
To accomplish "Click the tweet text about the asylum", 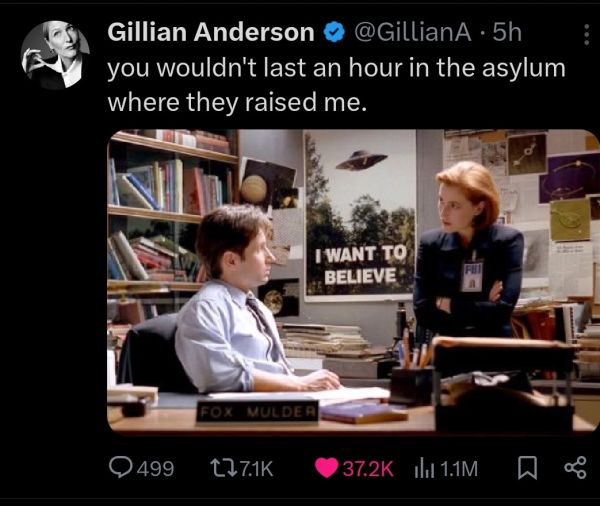I will click(336, 85).
